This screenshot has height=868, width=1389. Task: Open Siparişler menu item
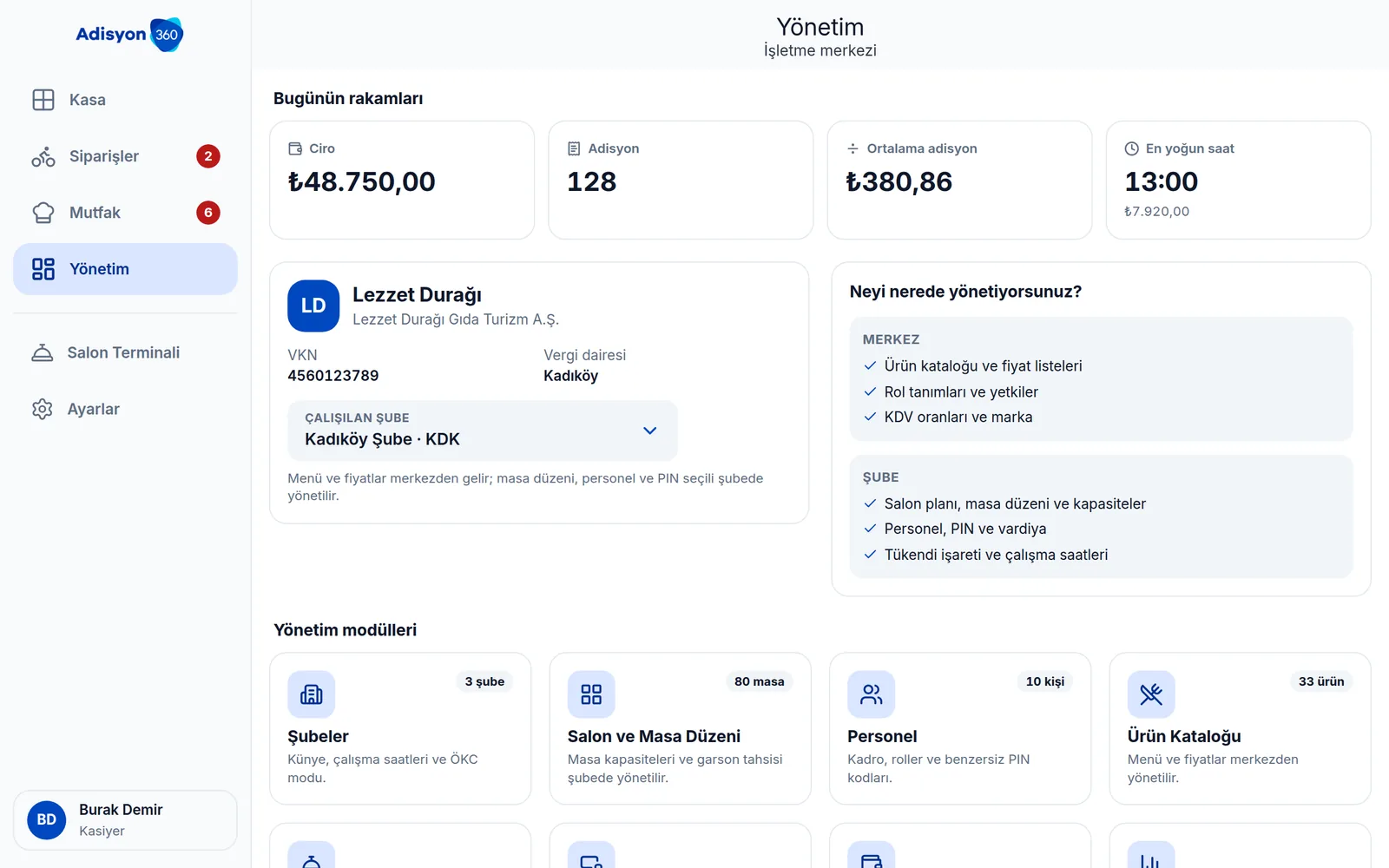click(x=125, y=156)
